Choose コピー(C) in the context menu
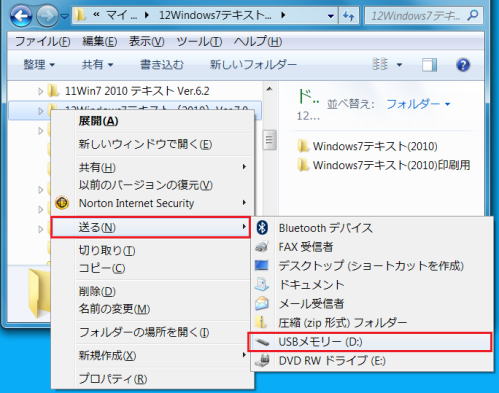Screen dimensions: 499x393 [152, 268]
